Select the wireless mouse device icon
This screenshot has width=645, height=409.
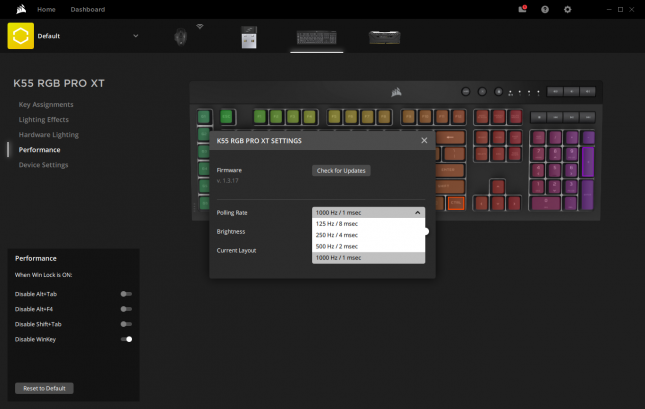181,37
